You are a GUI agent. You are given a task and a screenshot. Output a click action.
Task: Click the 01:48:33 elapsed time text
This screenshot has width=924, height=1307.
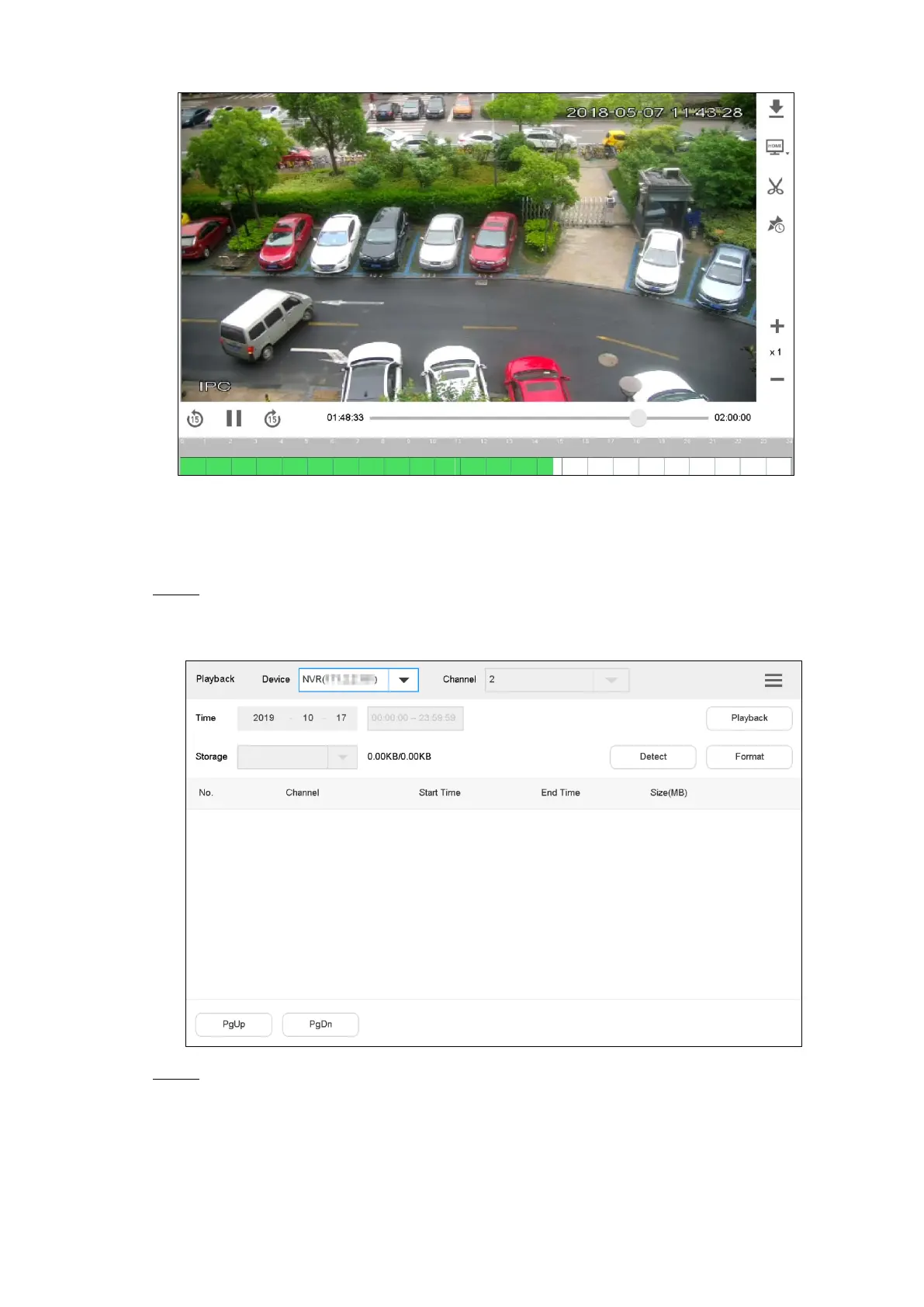345,418
